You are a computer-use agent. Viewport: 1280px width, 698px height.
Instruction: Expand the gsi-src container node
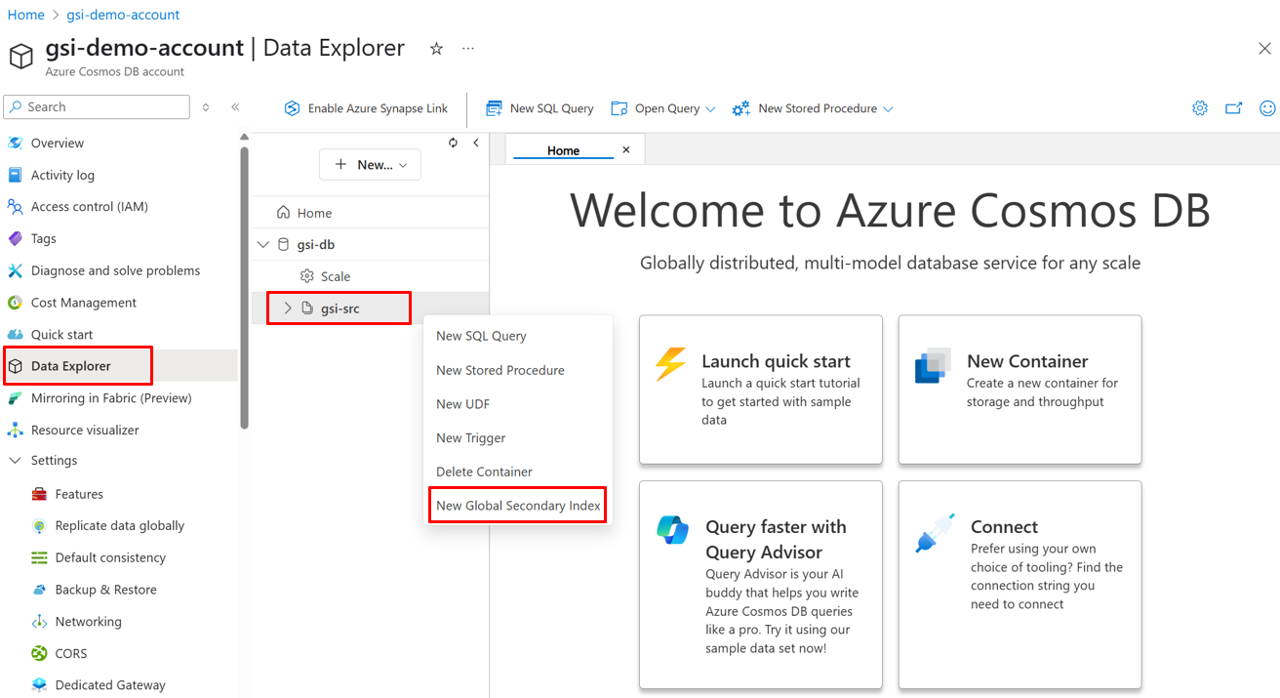coord(287,308)
